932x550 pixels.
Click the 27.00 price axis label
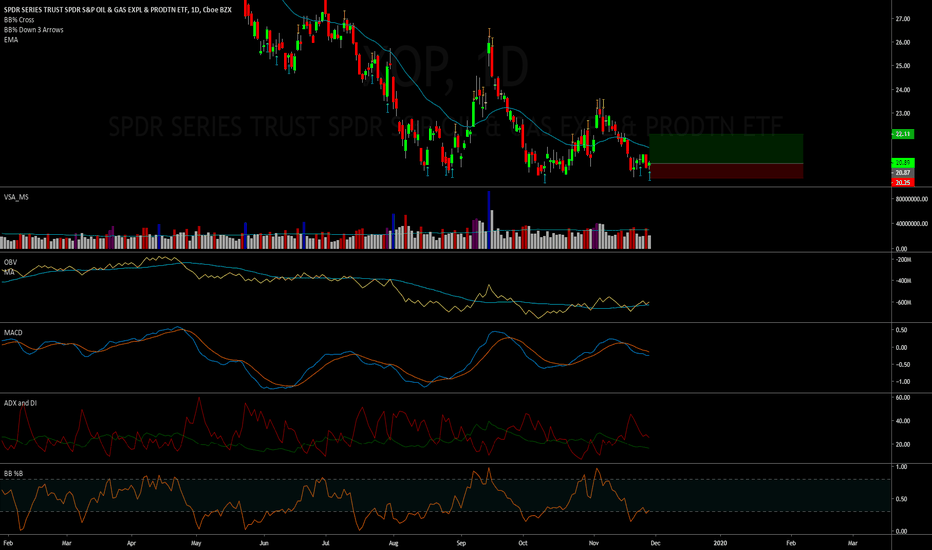[x=903, y=19]
